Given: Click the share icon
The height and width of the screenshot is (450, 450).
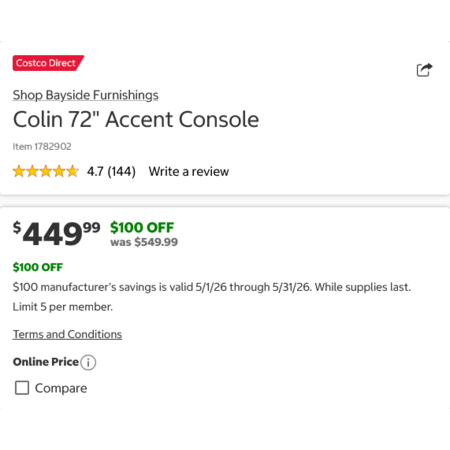Looking at the screenshot, I should click(x=424, y=70).
